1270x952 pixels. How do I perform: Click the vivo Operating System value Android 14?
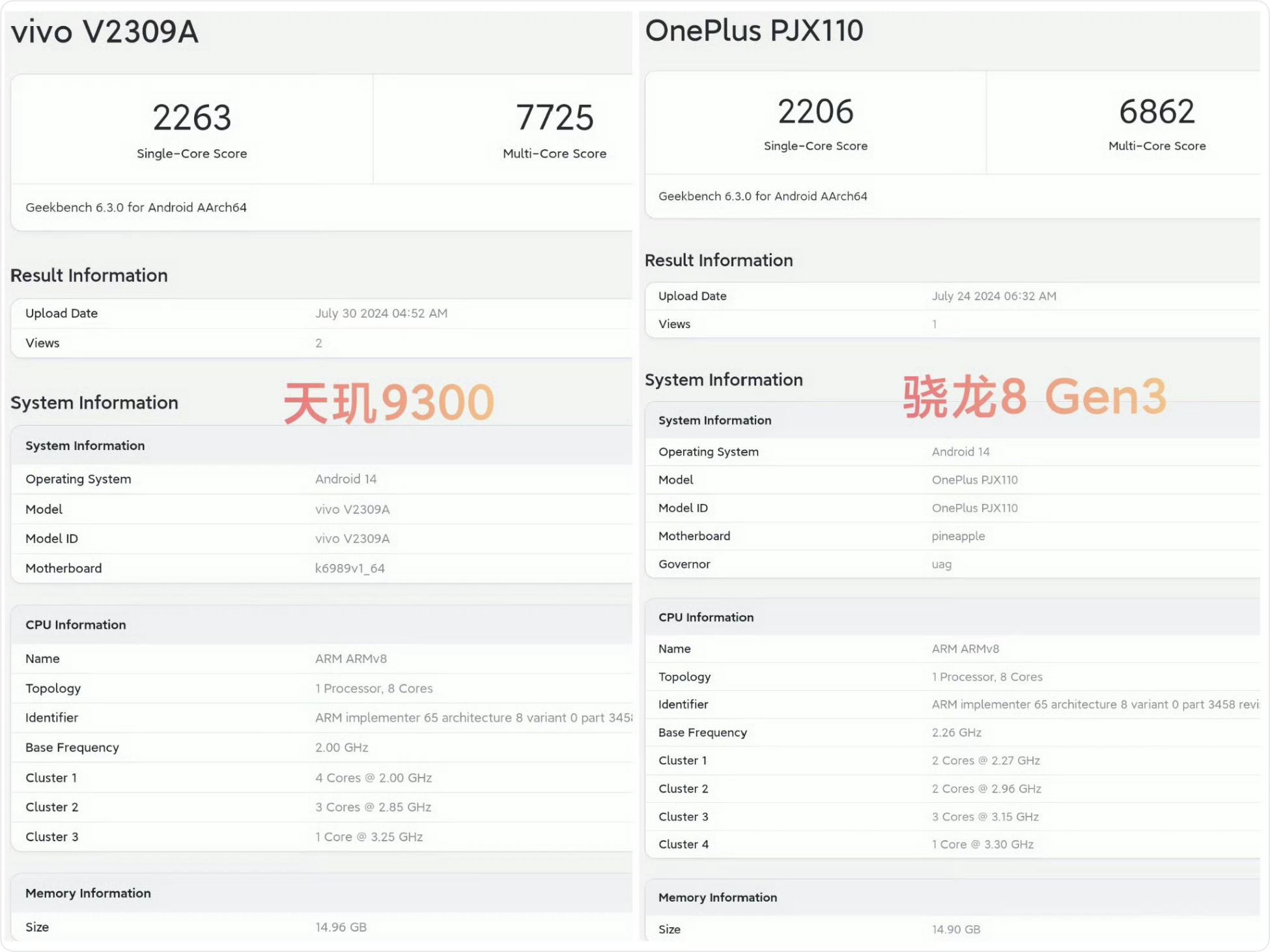[346, 479]
